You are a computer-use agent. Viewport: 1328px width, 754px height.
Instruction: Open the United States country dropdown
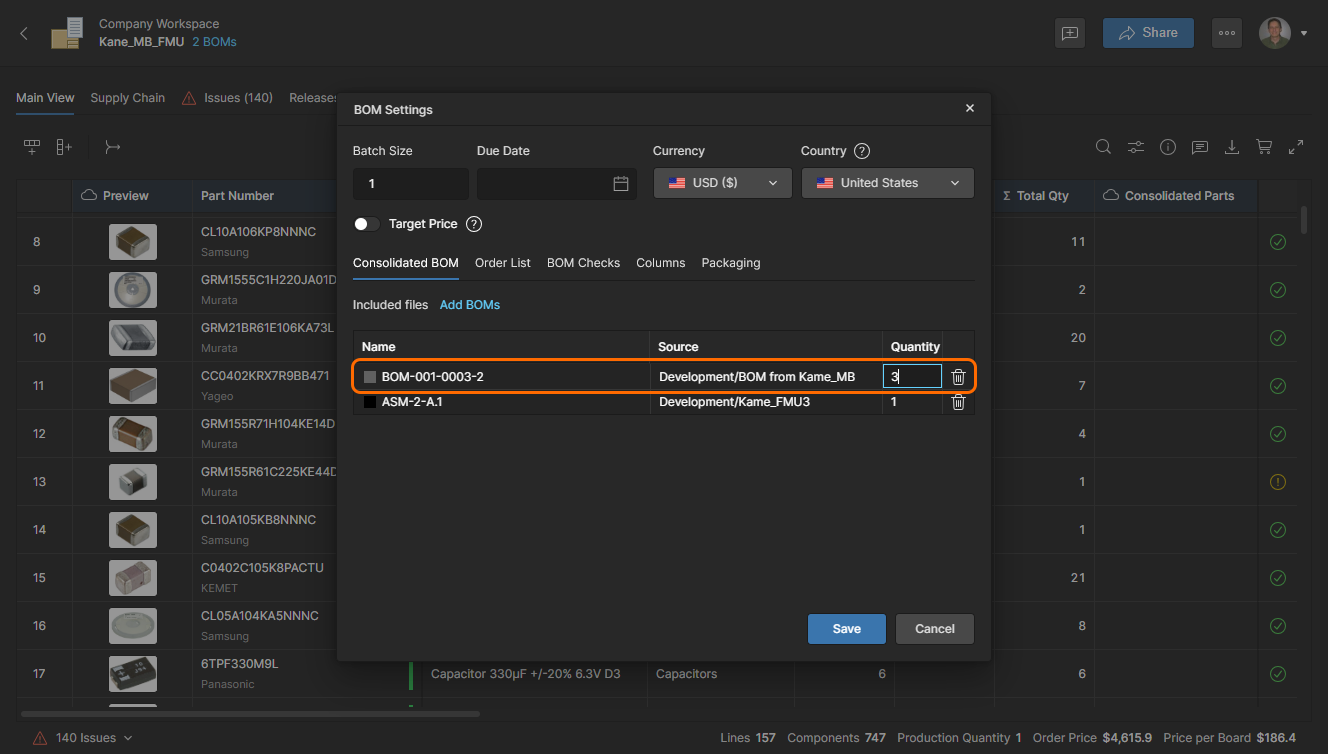pyautogui.click(x=888, y=183)
